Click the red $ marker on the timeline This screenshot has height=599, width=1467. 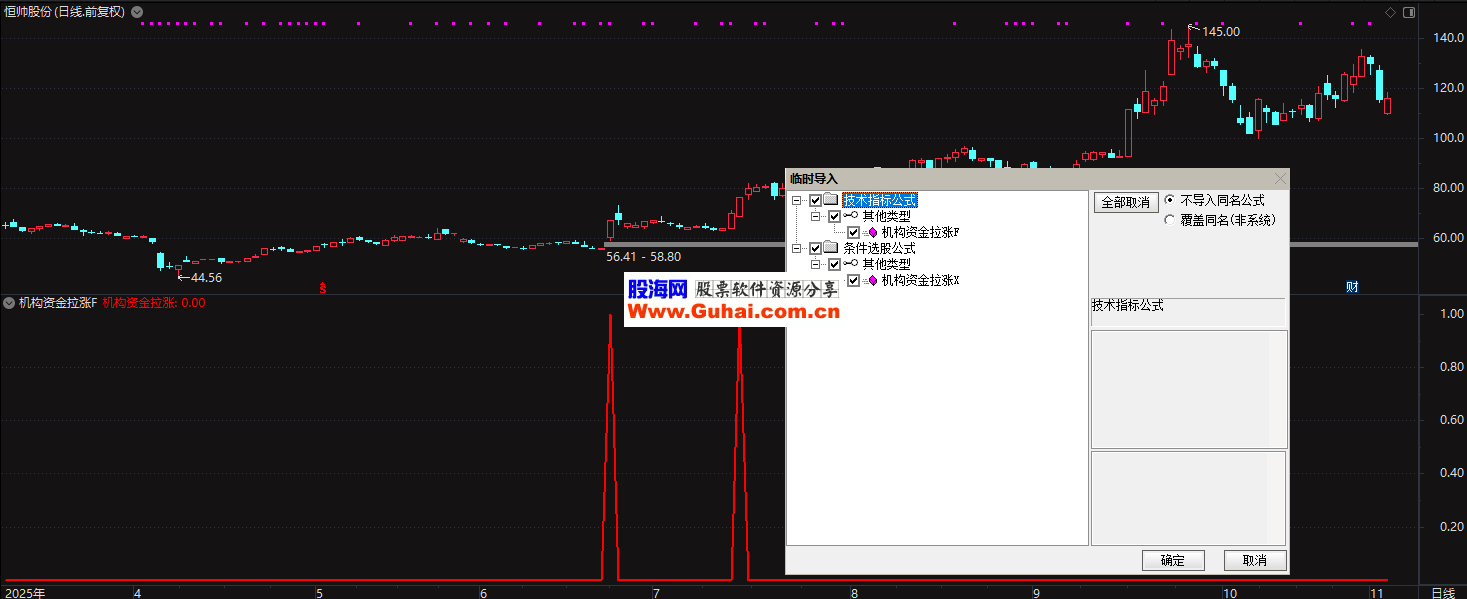[x=323, y=288]
